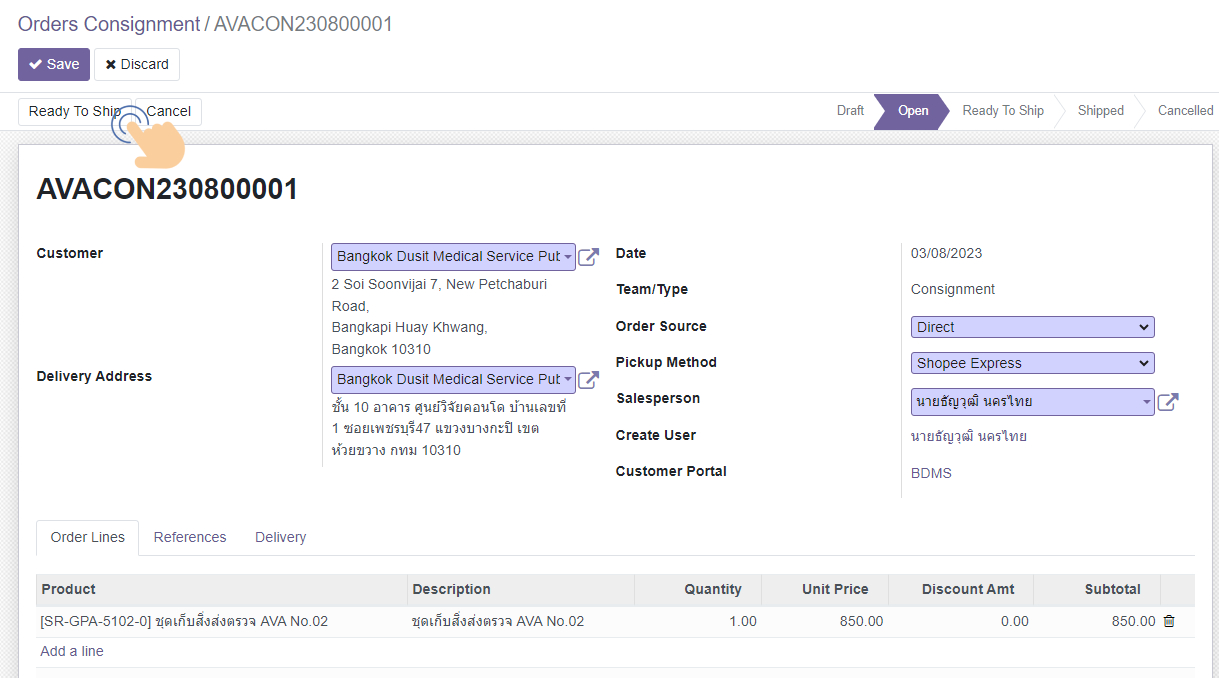Open the Pickup Method dropdown
The height and width of the screenshot is (678, 1219).
1032,363
